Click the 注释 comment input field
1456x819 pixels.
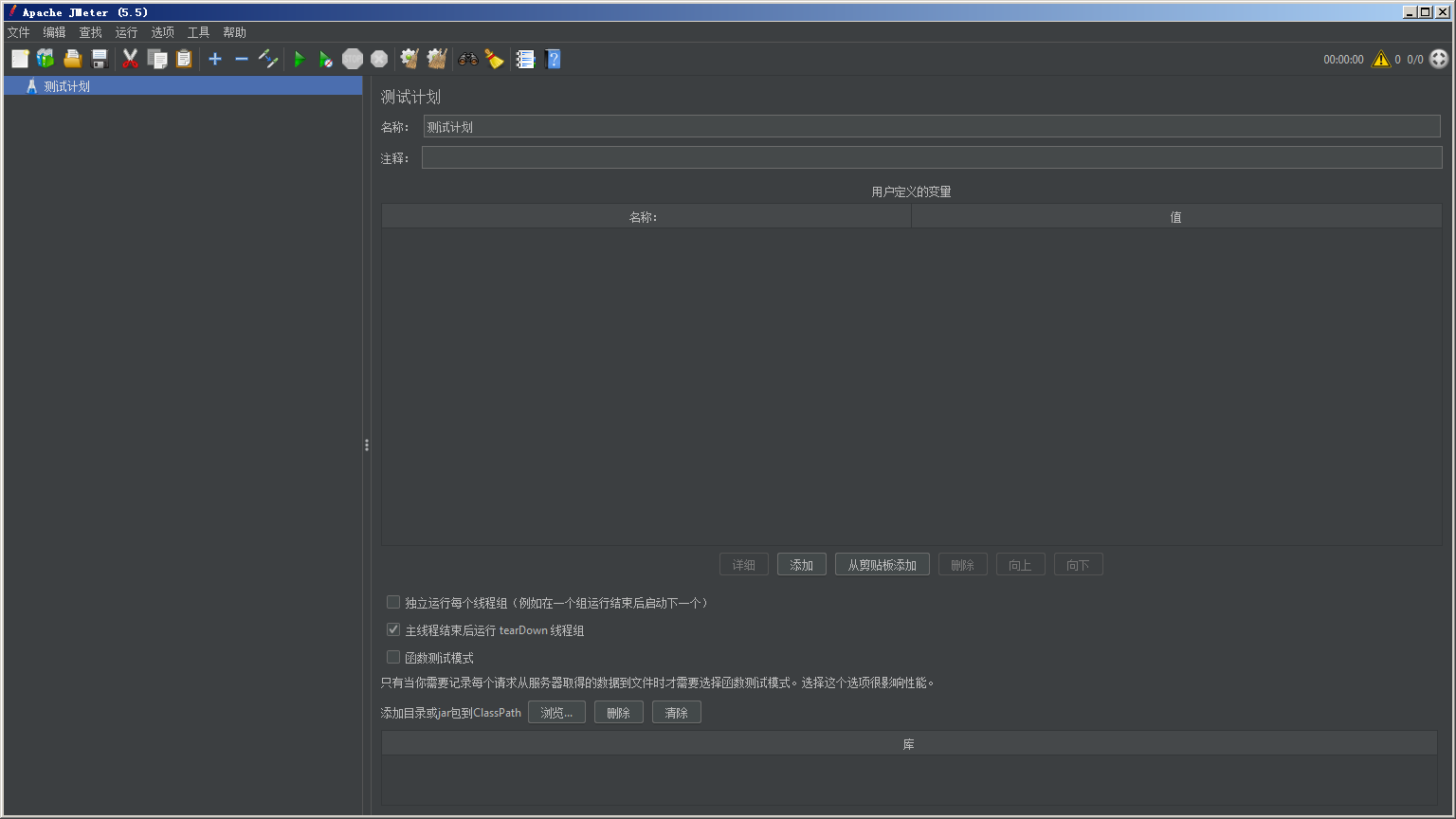pos(931,157)
